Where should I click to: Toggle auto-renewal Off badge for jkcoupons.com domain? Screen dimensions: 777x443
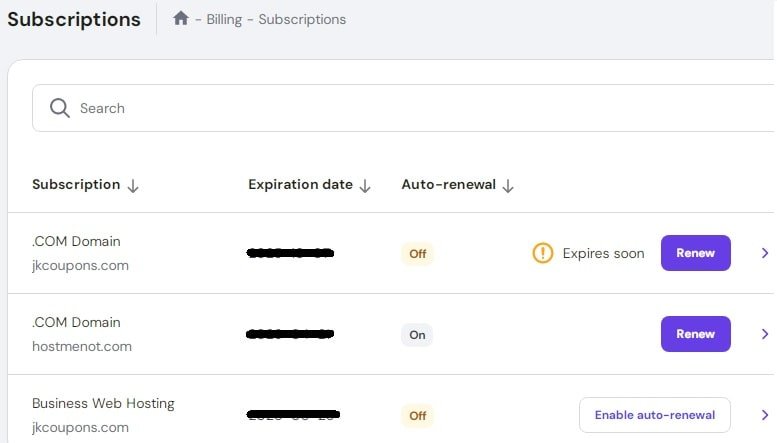(x=417, y=254)
